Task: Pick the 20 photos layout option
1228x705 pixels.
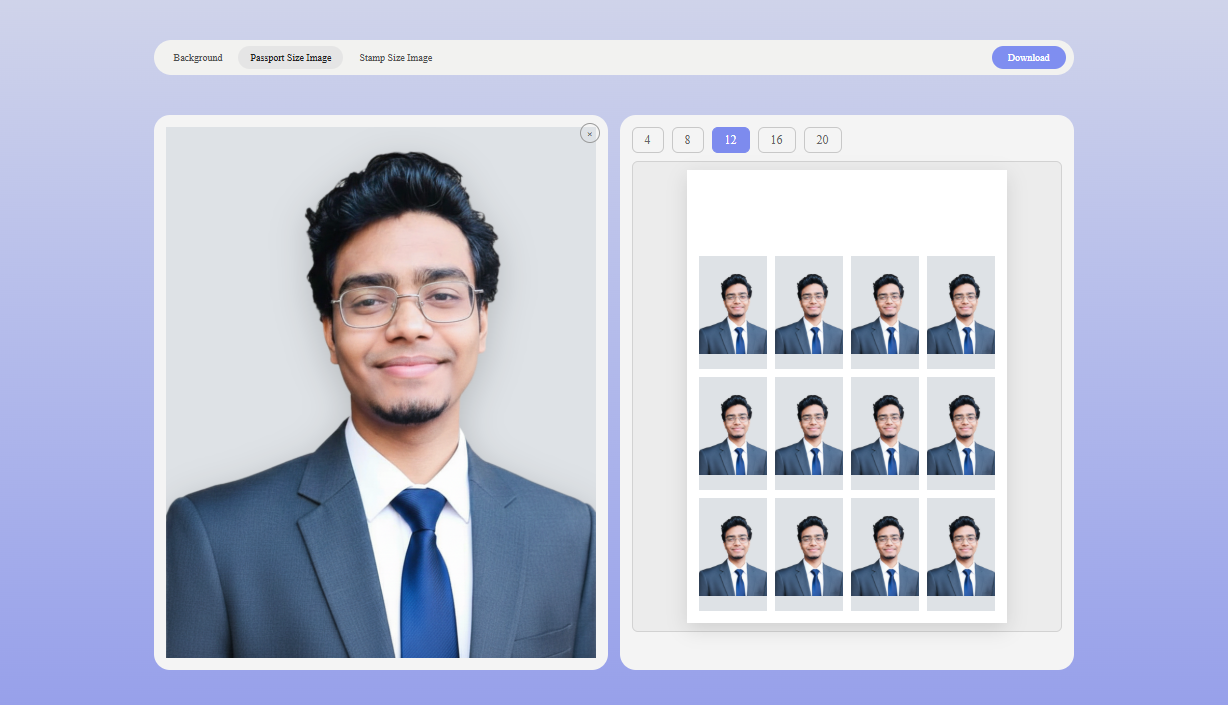Action: (x=822, y=140)
